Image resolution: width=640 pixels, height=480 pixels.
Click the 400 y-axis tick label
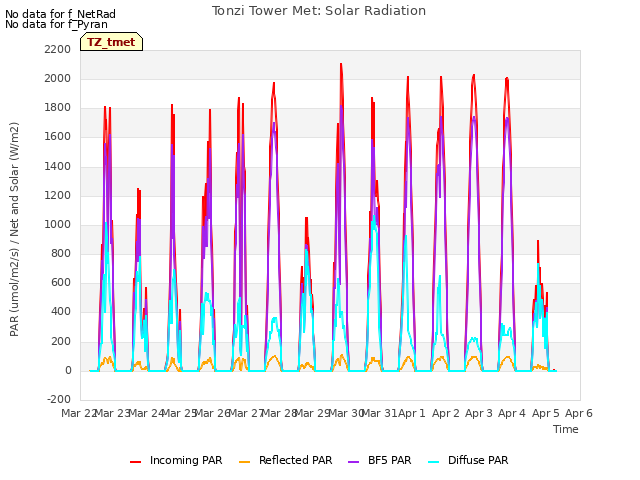click(61, 312)
